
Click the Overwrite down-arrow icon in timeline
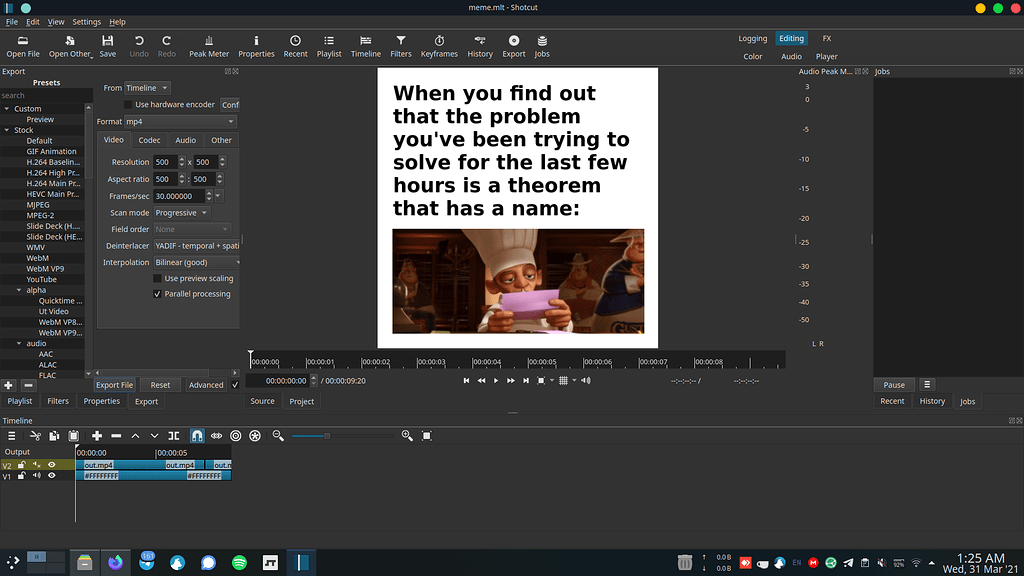pyautogui.click(x=155, y=436)
